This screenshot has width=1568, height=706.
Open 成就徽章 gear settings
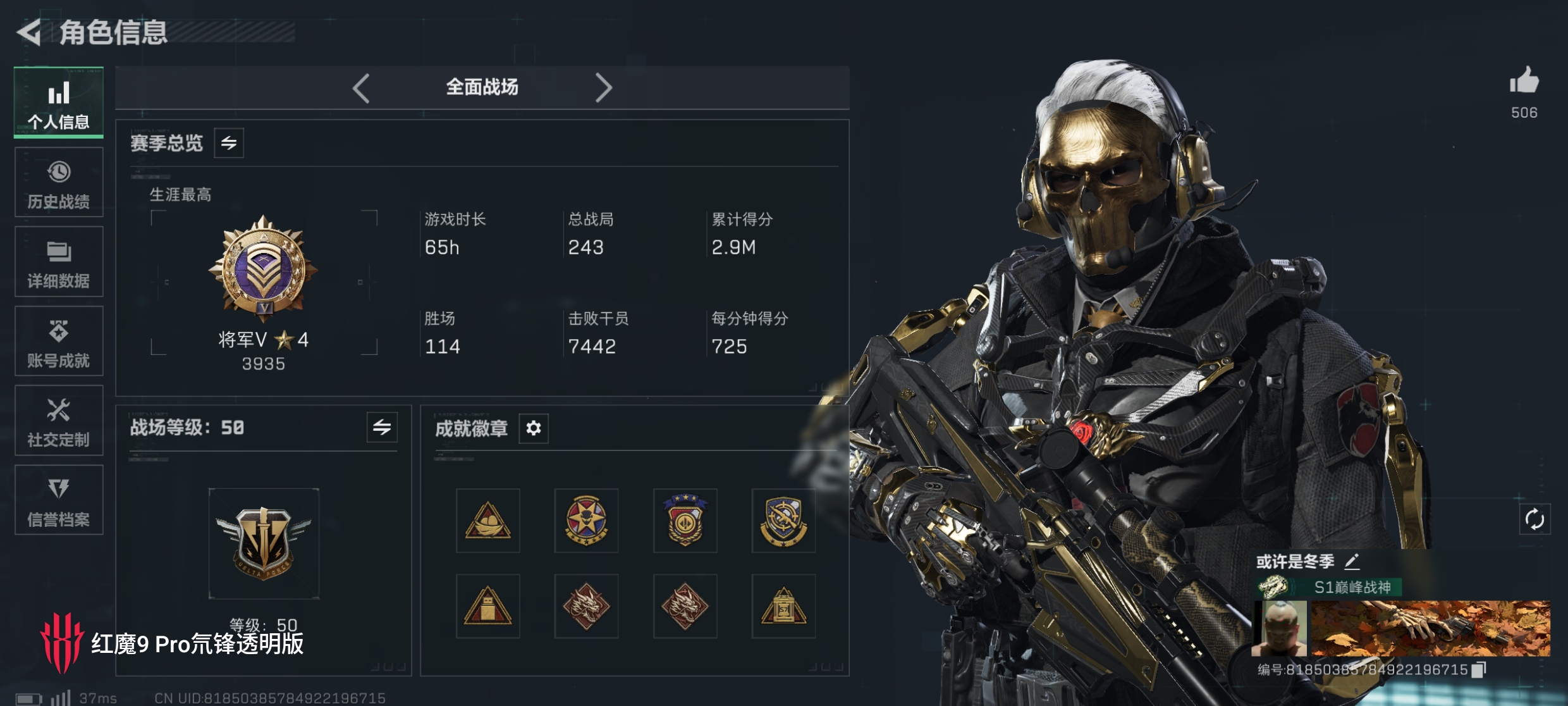pyautogui.click(x=534, y=429)
